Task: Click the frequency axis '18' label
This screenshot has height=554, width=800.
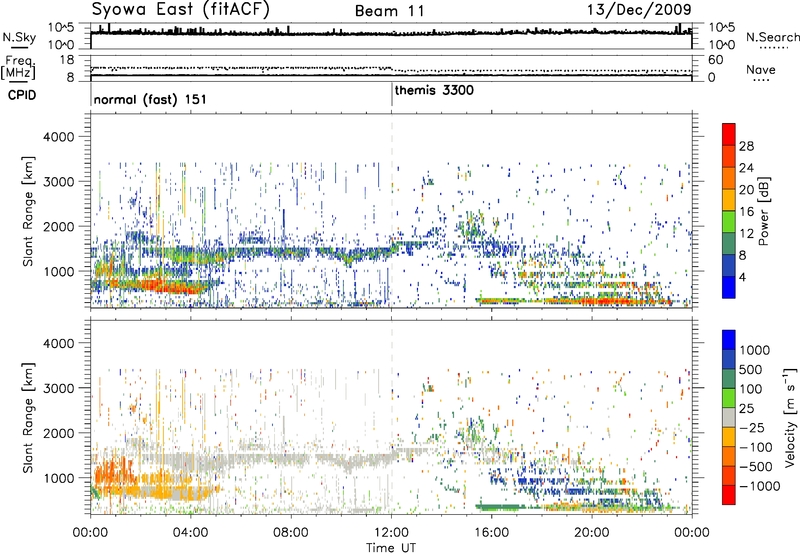Action: point(67,60)
